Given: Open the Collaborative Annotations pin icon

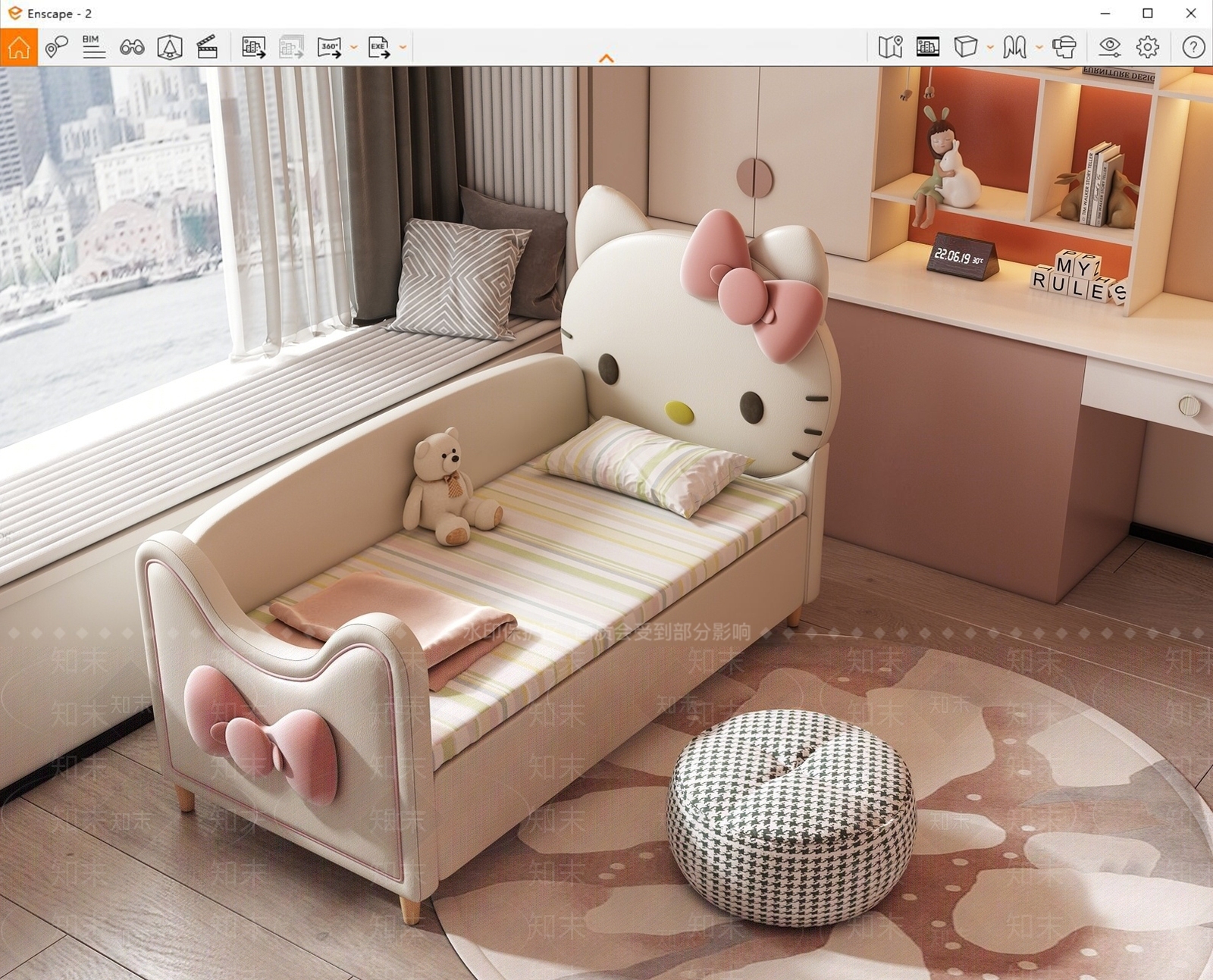Looking at the screenshot, I should (56, 47).
